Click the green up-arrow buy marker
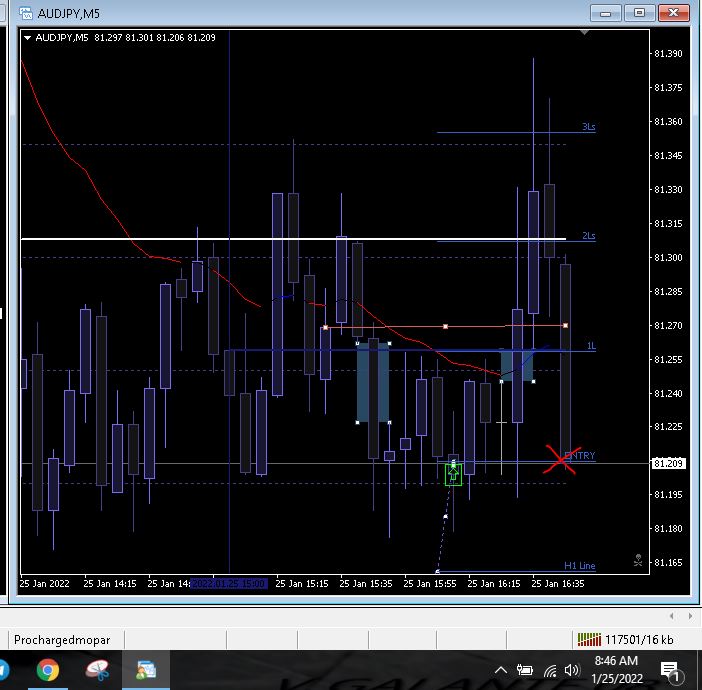Image resolution: width=702 pixels, height=690 pixels. (x=453, y=474)
